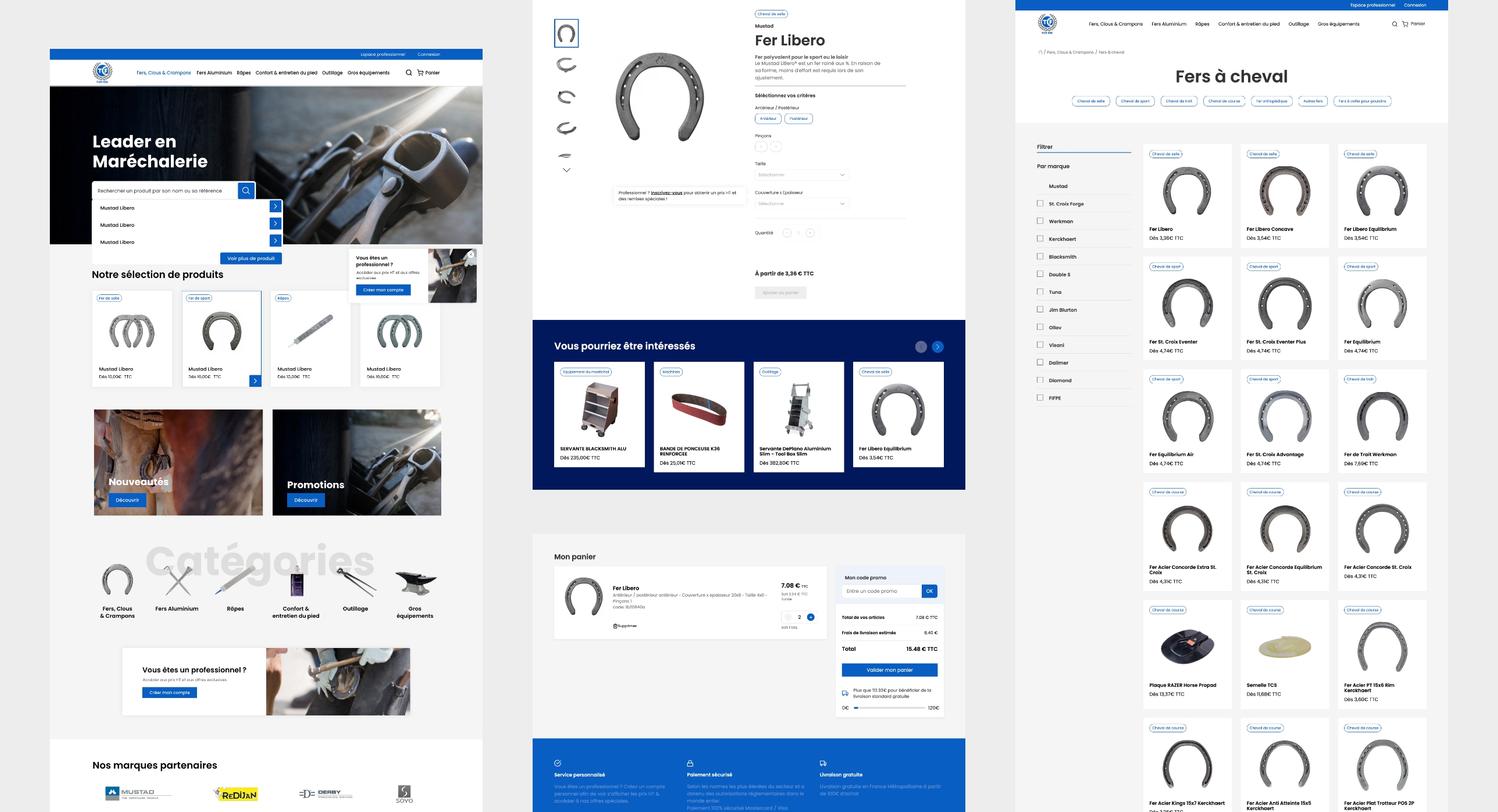Open the Panier cart icon in the homepage header
Screen dimensions: 1498x812
point(421,73)
